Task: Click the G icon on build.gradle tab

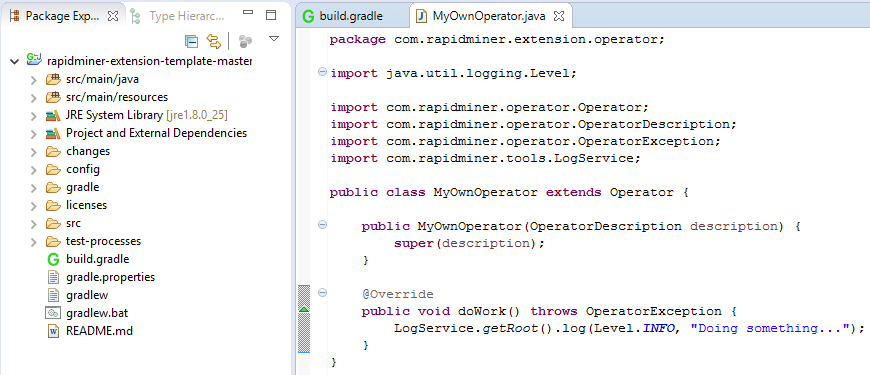Action: coord(308,16)
